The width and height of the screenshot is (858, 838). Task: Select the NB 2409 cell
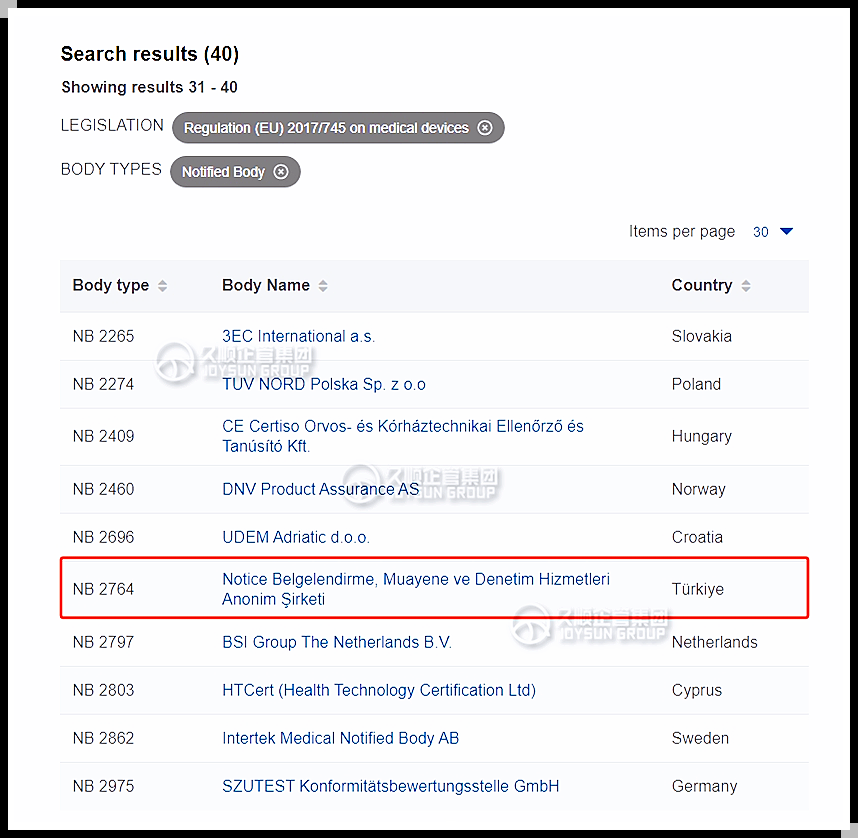pos(103,436)
